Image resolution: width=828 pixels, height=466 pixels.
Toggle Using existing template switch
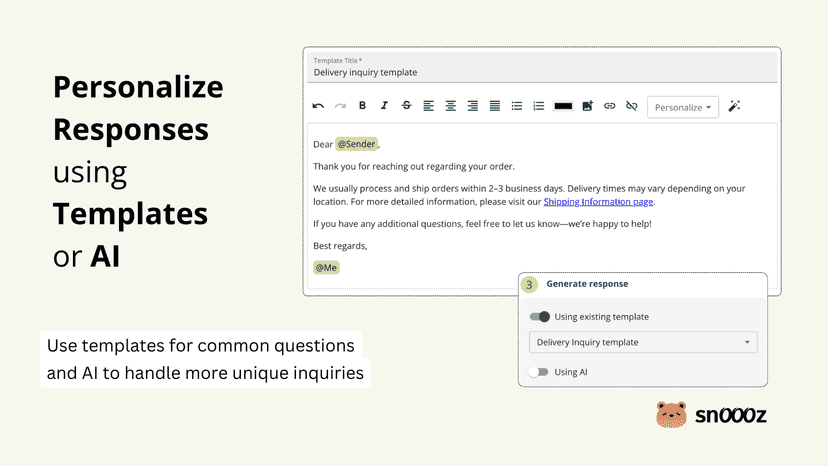point(540,316)
